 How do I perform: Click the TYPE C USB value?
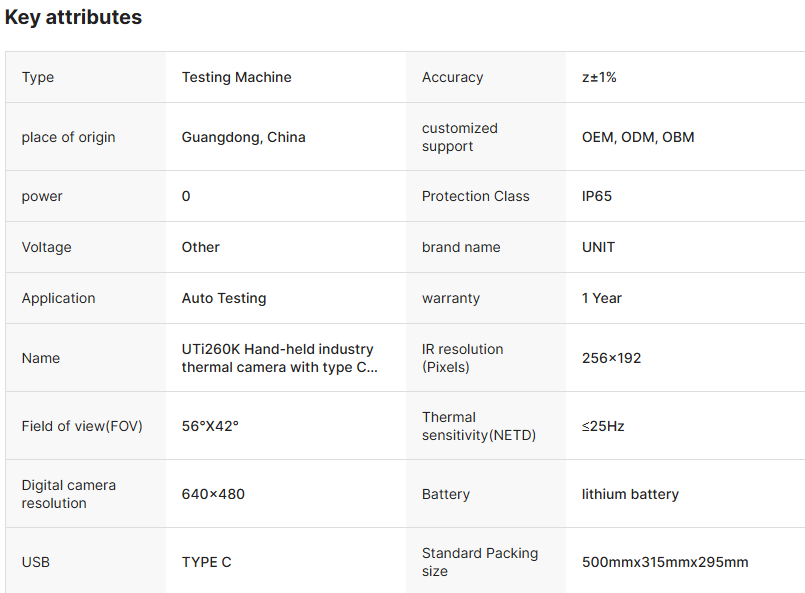pyautogui.click(x=206, y=562)
